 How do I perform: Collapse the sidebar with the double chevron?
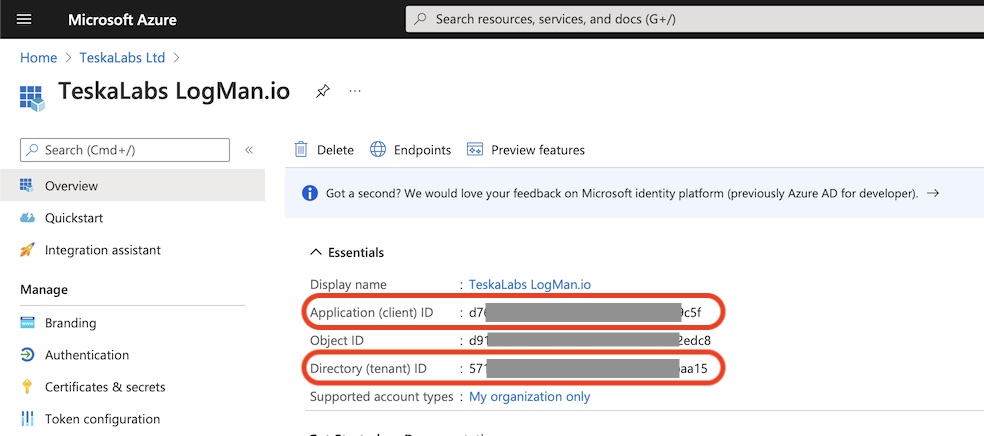(249, 150)
